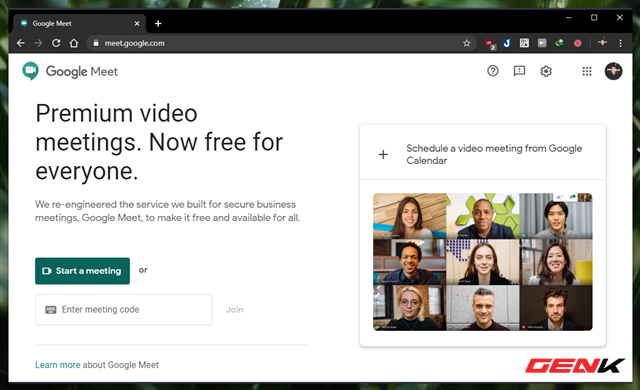The image size is (640, 390).
Task: Minimize the browser window
Action: 569,18
